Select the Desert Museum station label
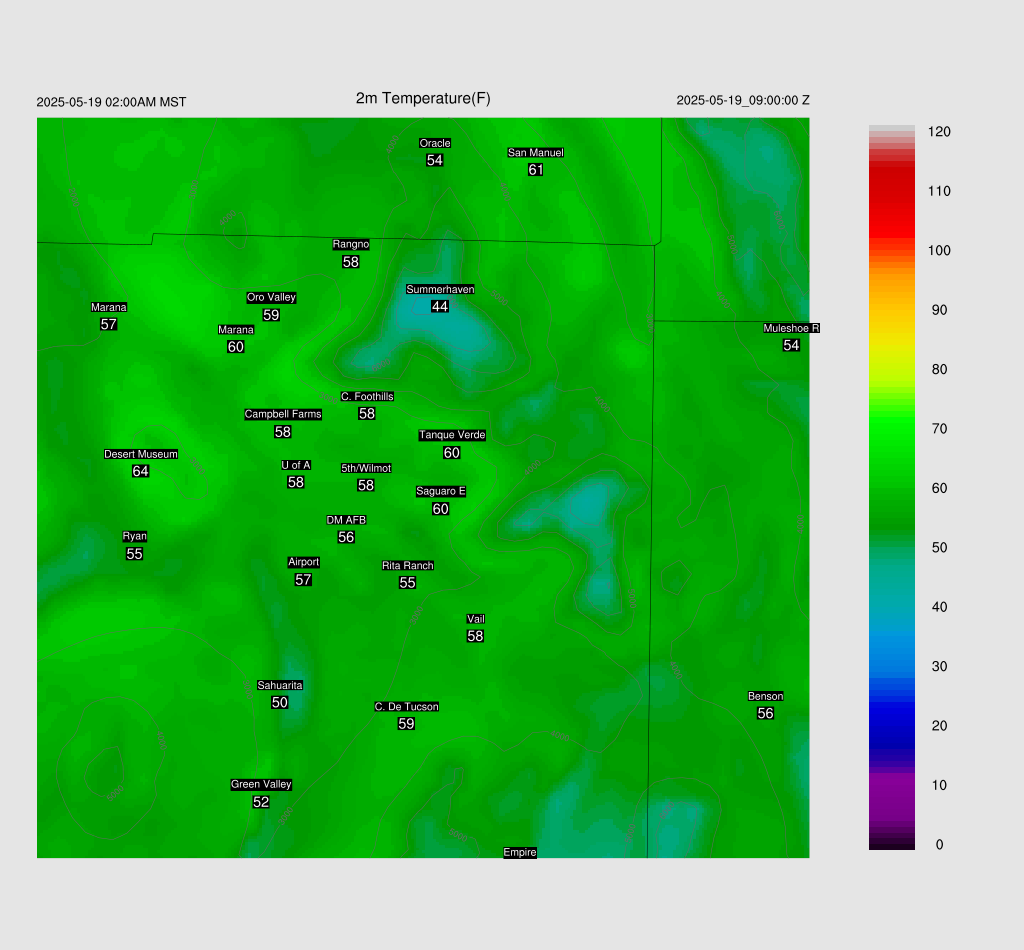1024x950 pixels. click(x=140, y=454)
